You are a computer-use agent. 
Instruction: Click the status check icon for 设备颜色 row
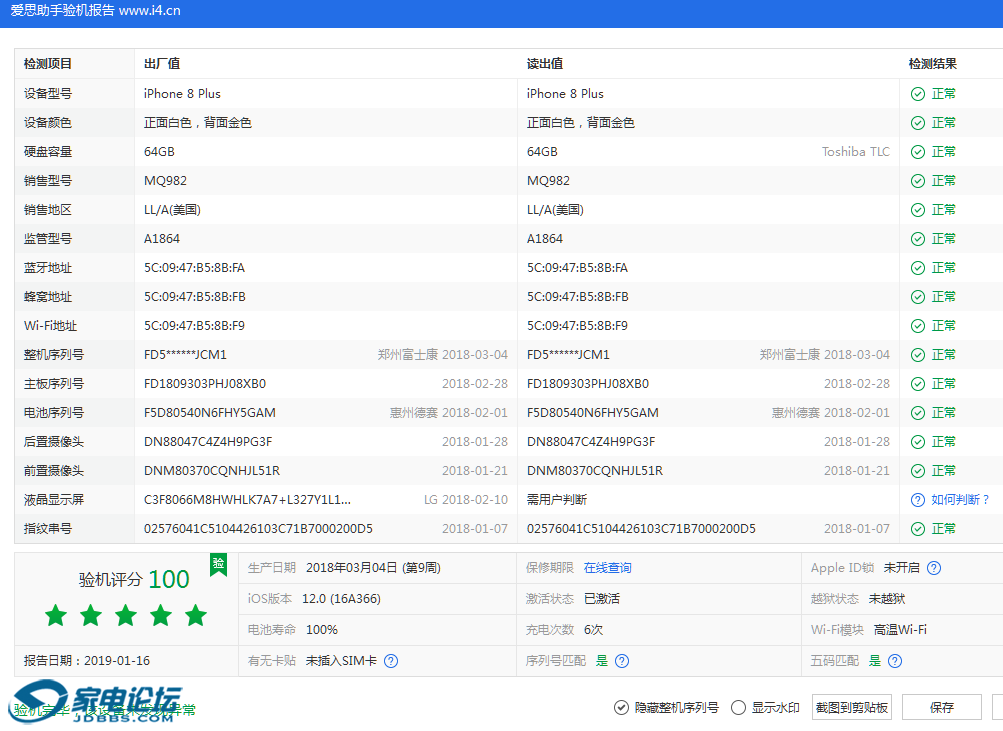click(x=918, y=123)
